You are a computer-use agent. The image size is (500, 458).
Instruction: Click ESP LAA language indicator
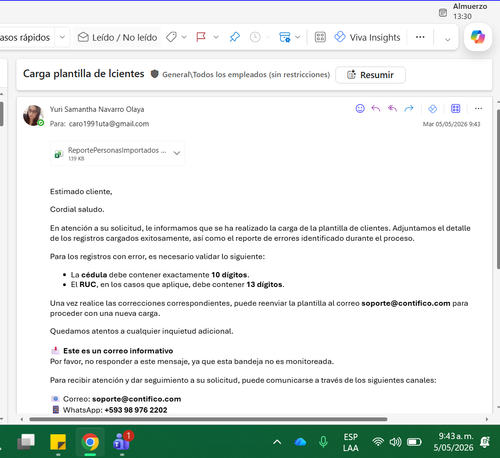point(351,442)
